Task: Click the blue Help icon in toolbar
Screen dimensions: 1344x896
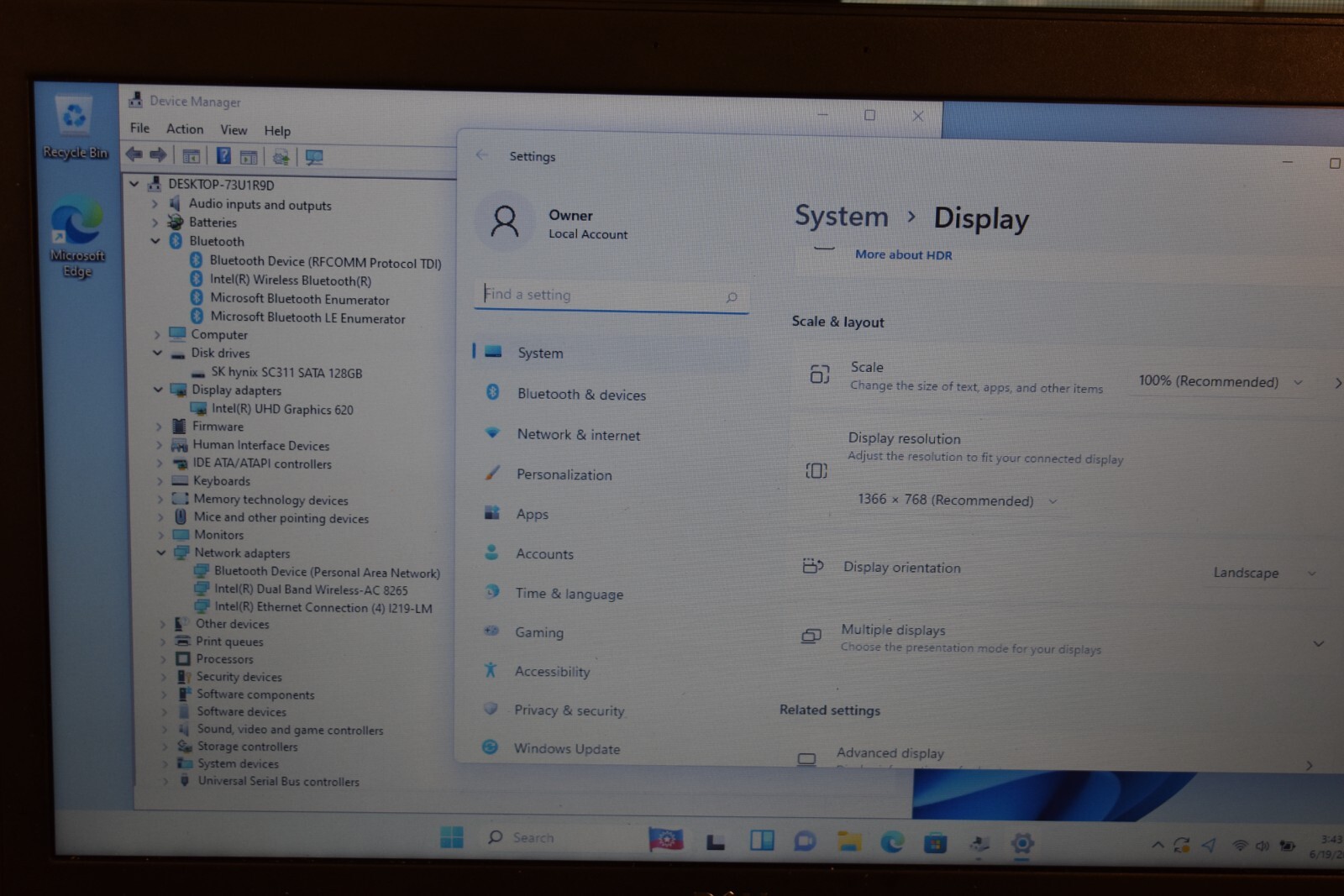Action: [x=223, y=155]
